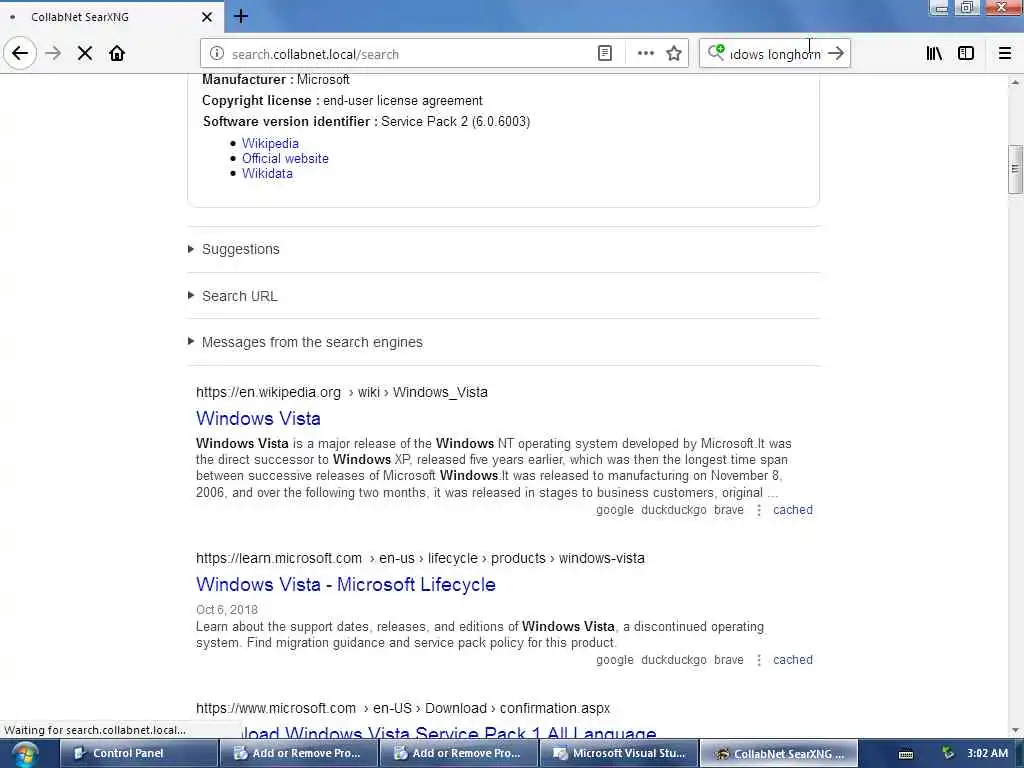Click the scrollbar down arrow
Viewport: 1024px width, 768px height.
click(x=1015, y=730)
